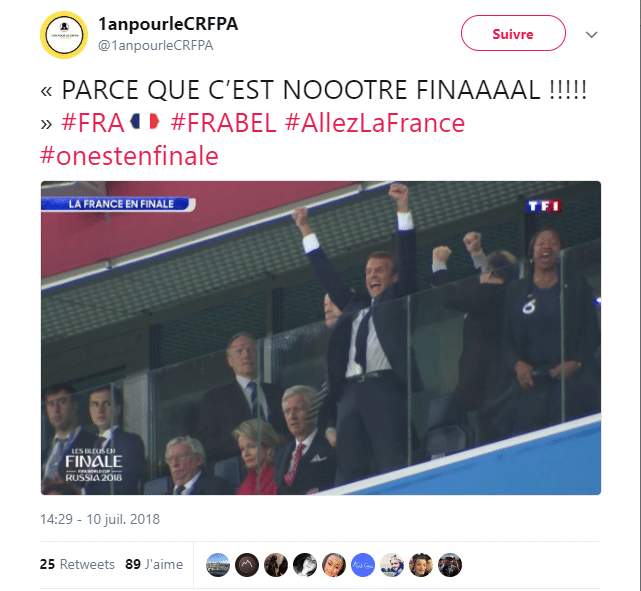Open the #FRABEL hashtag
Screen dimensions: 641x591
tap(223, 123)
